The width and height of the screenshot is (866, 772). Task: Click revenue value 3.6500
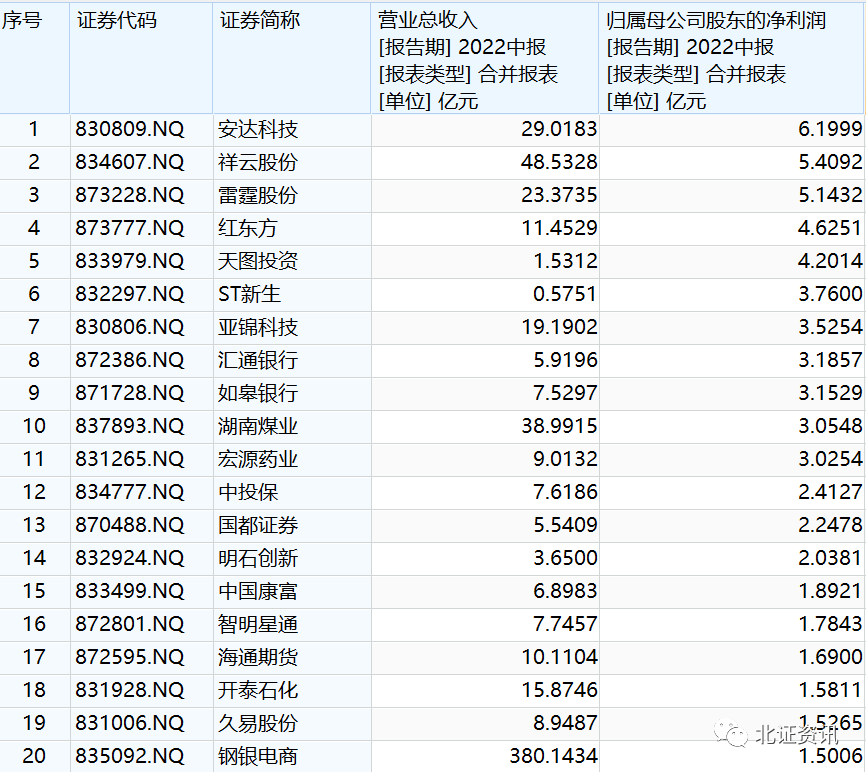point(565,558)
